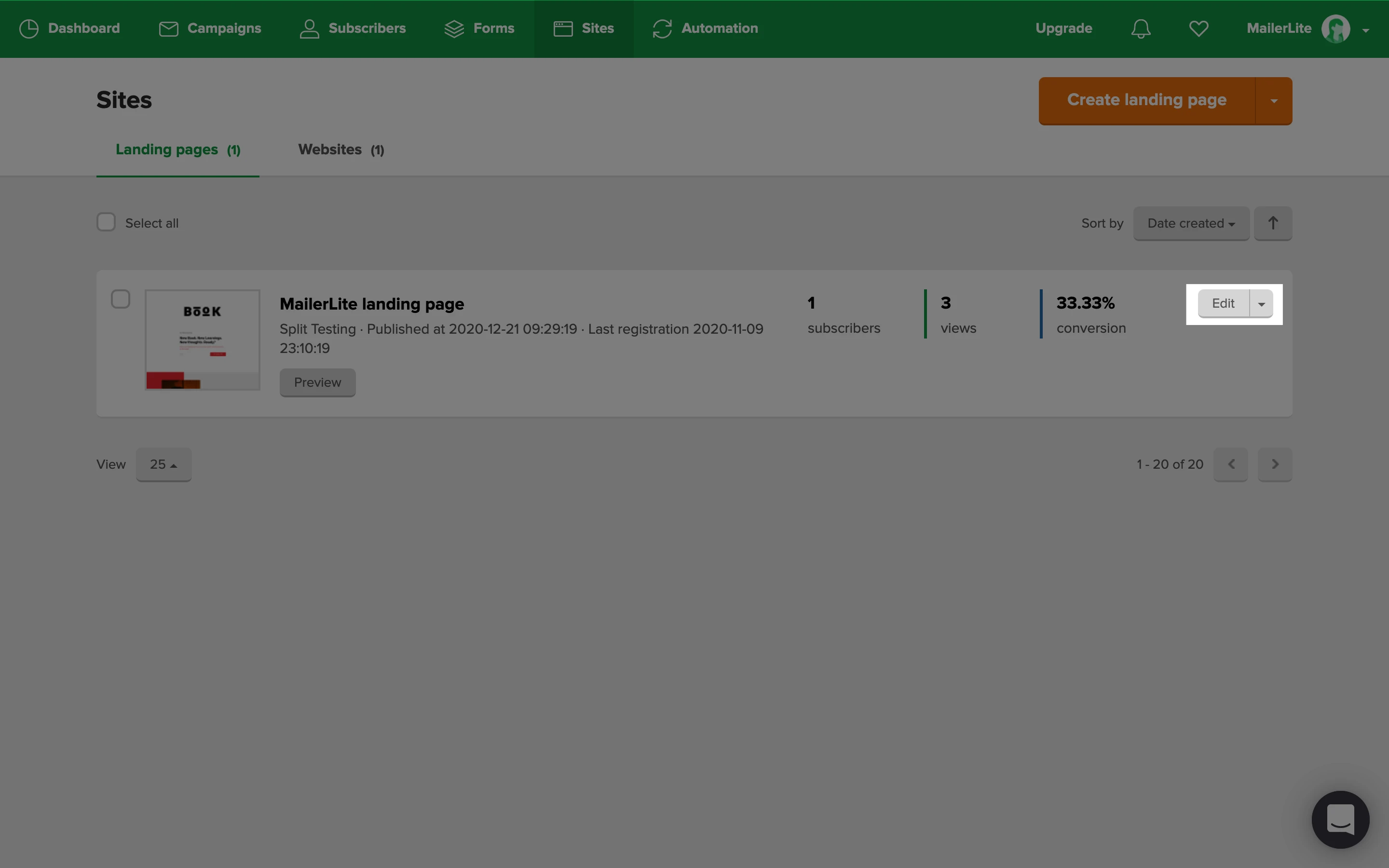The width and height of the screenshot is (1389, 868).
Task: Click the heart favorites icon
Action: (1198, 29)
